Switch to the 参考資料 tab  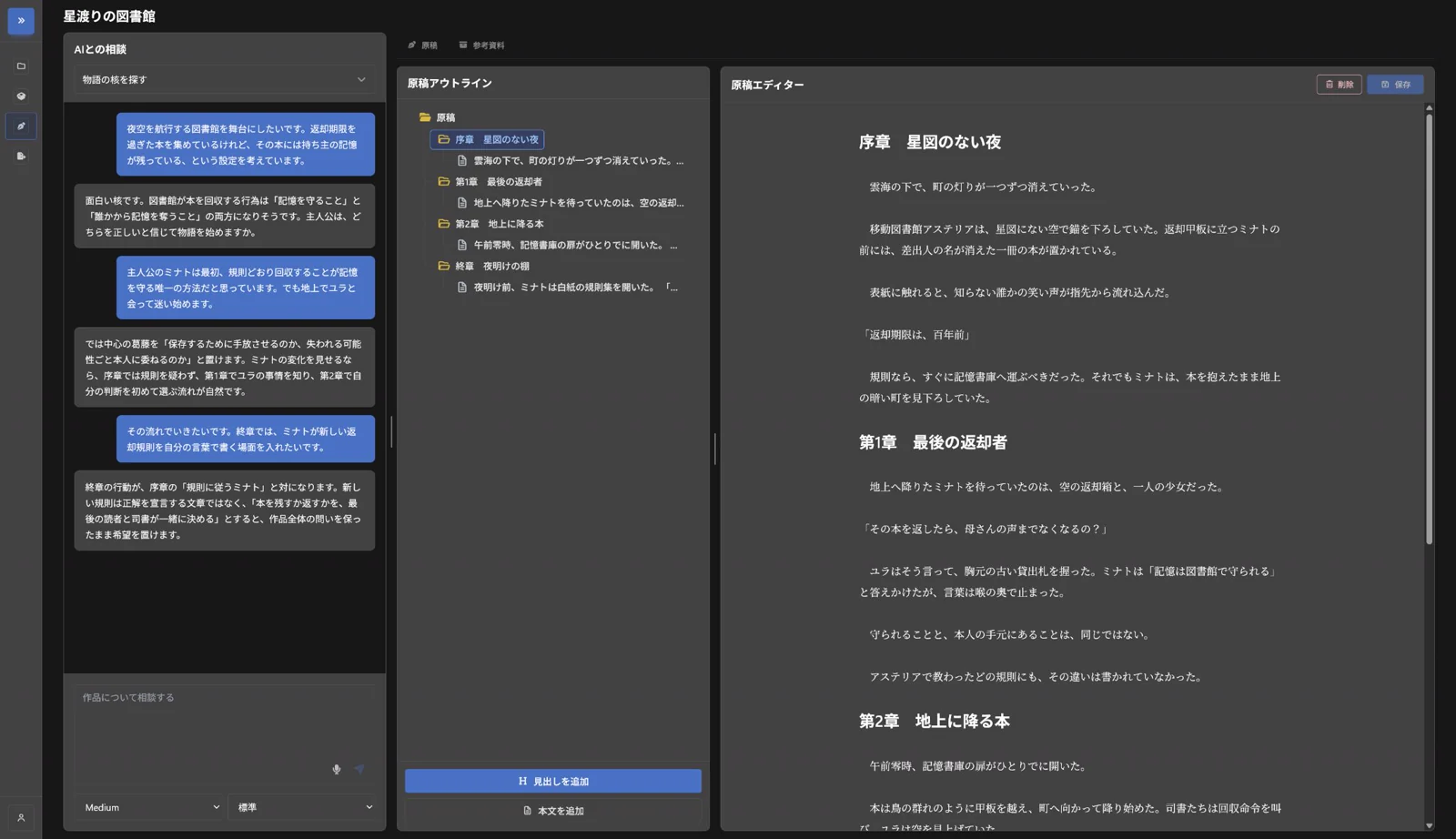pyautogui.click(x=481, y=45)
